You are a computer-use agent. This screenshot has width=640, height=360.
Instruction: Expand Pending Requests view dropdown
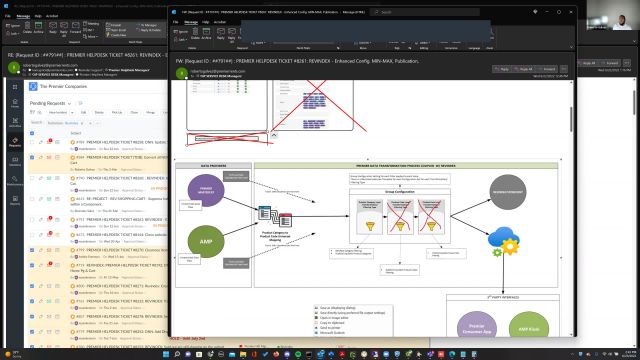(69, 103)
